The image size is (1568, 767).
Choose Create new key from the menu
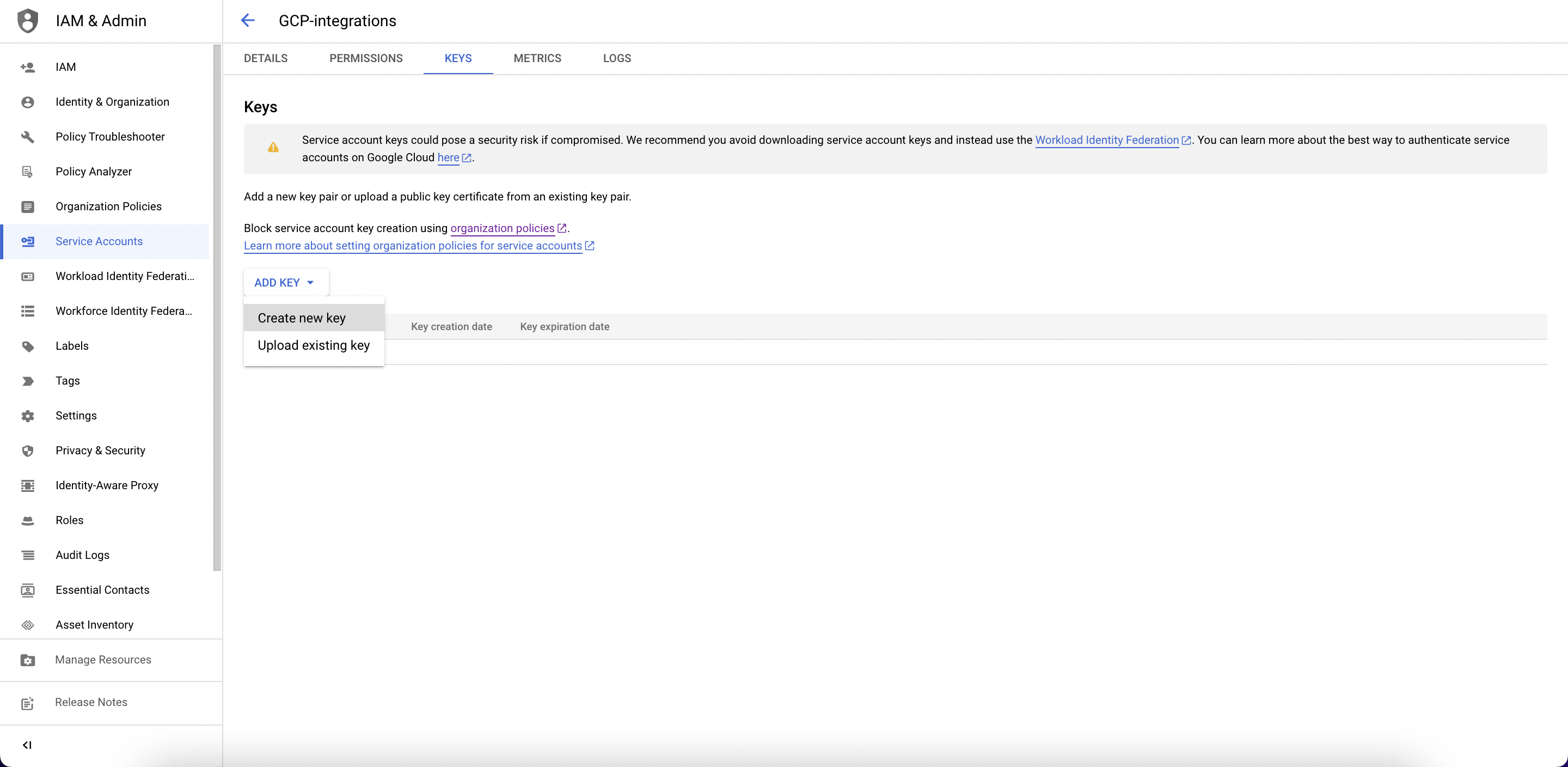(314, 318)
